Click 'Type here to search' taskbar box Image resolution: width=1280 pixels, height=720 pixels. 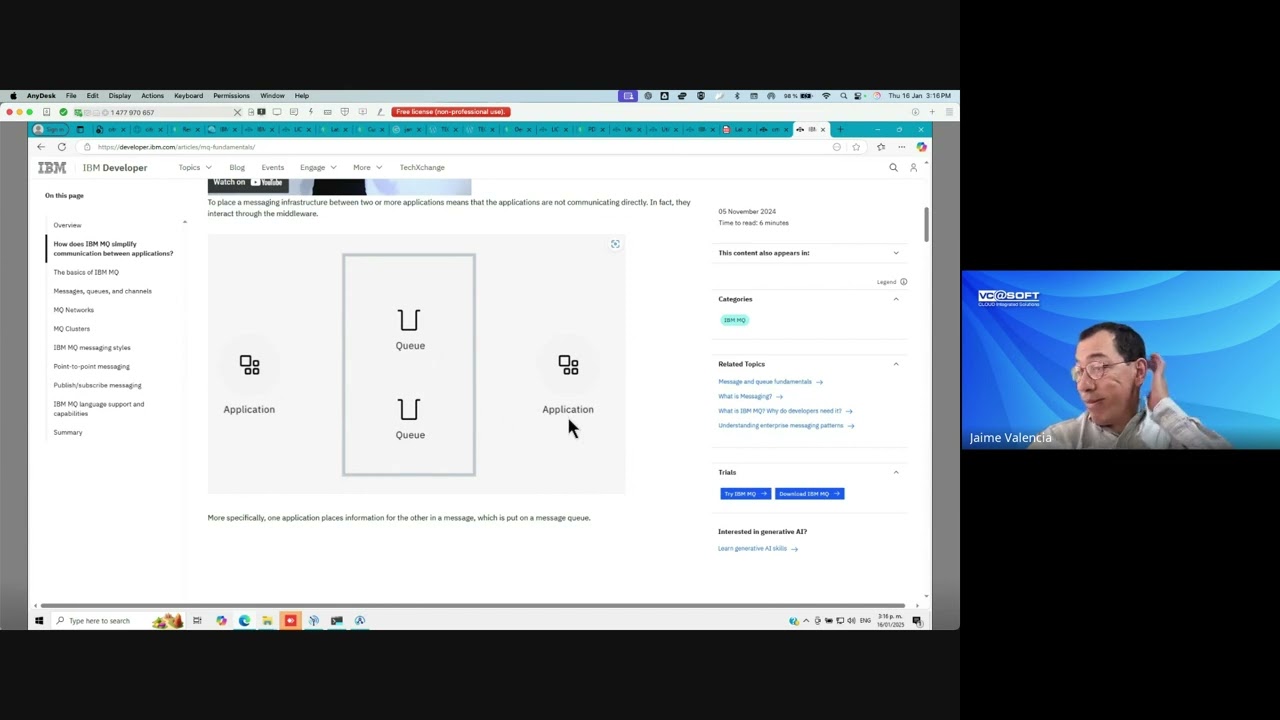pos(118,621)
